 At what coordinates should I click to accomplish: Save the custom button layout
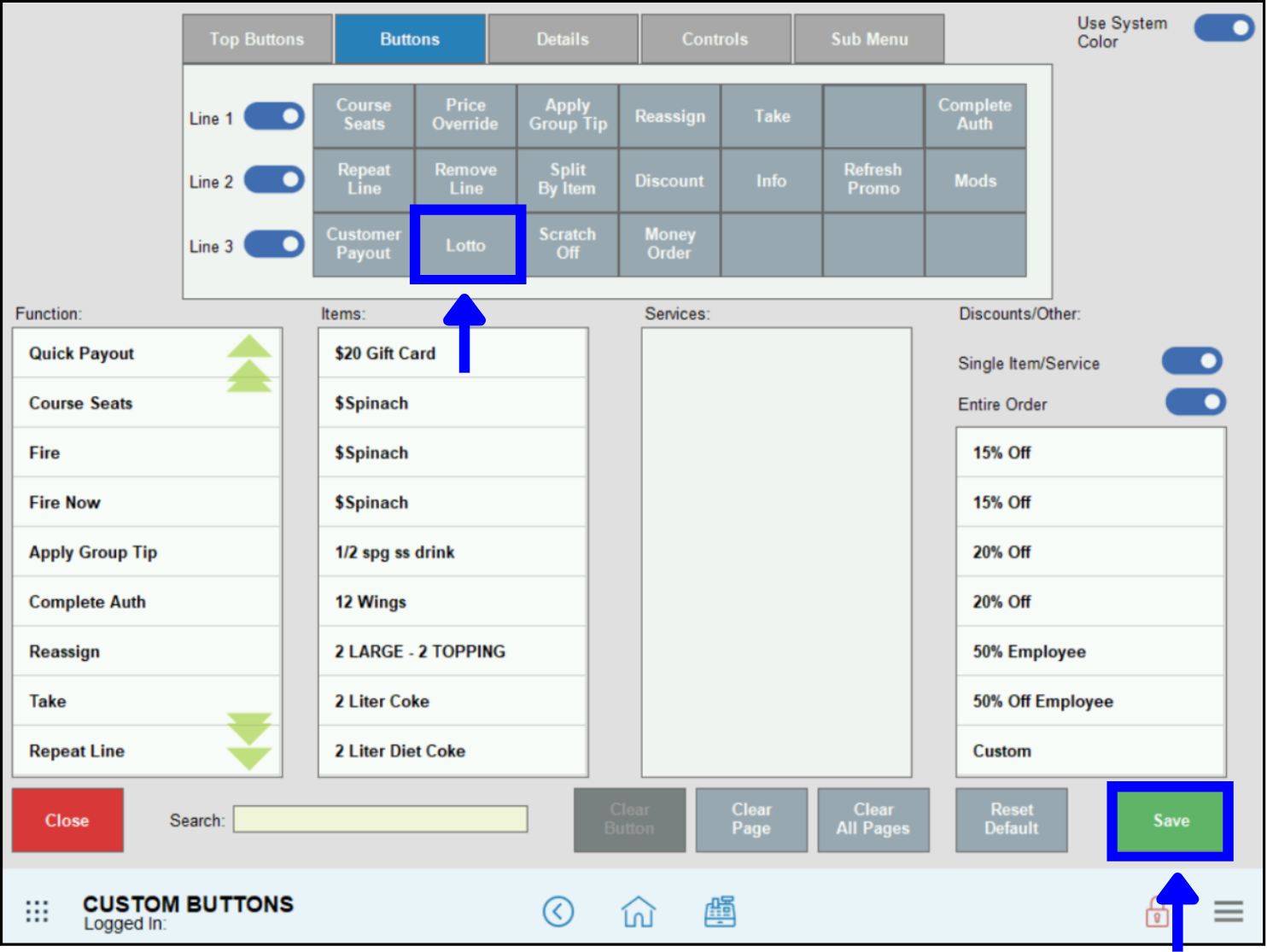pyautogui.click(x=1169, y=821)
